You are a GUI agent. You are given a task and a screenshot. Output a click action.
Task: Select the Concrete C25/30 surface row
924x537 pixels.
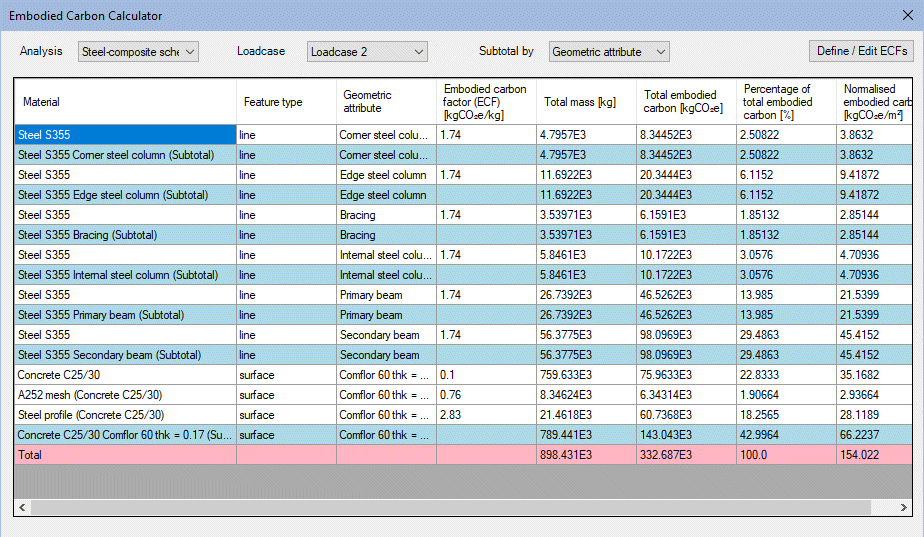125,375
